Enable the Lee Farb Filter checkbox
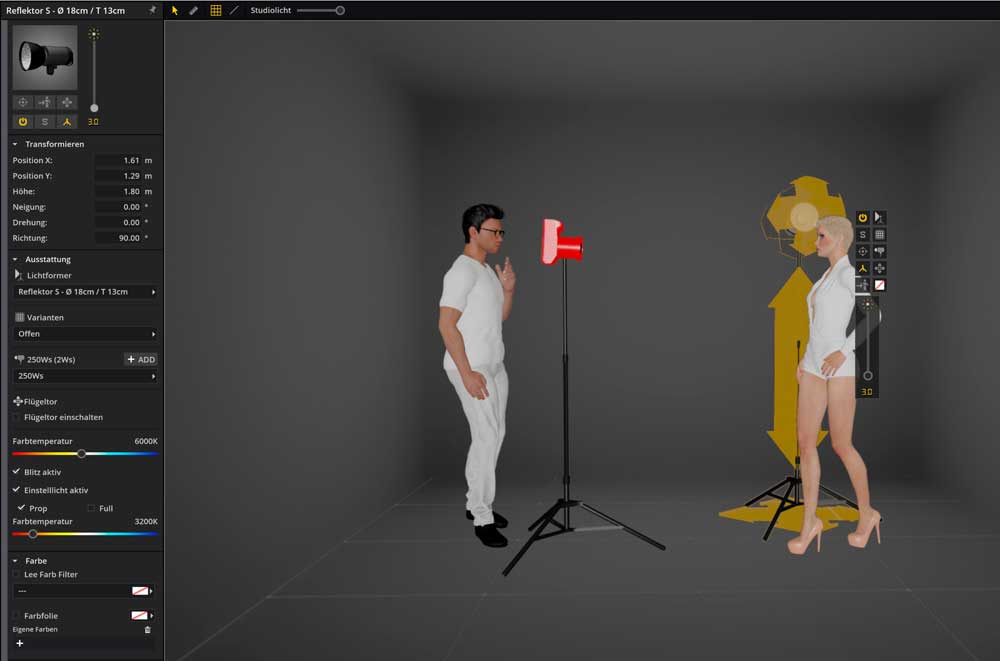 pyautogui.click(x=16, y=574)
